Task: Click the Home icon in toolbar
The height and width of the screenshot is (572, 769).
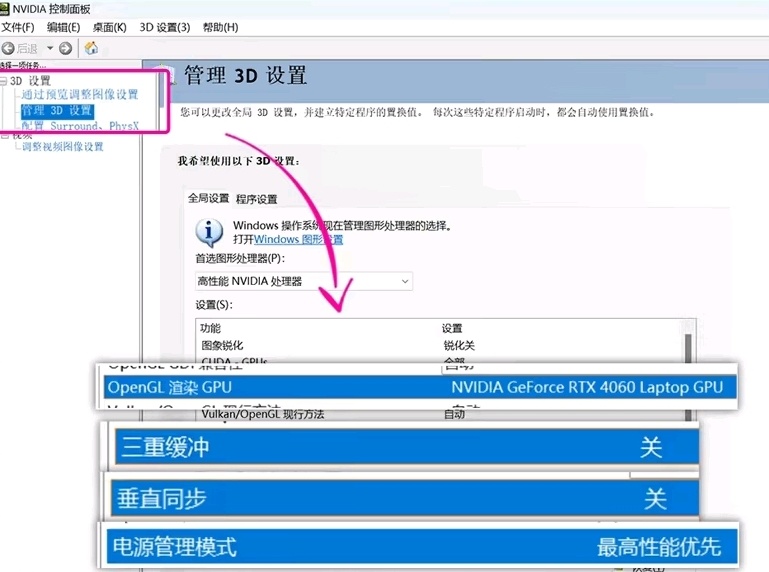Action: pyautogui.click(x=91, y=48)
